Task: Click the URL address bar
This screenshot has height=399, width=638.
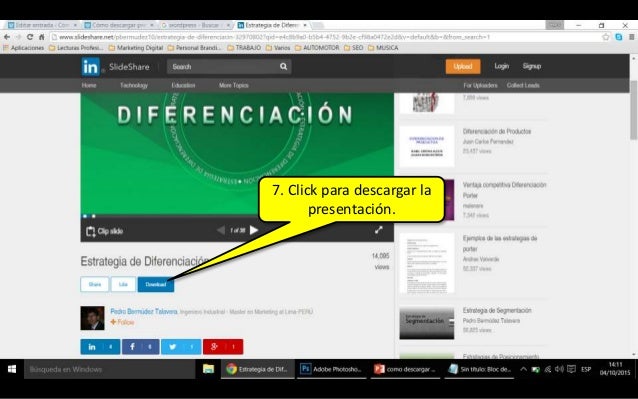Action: pyautogui.click(x=326, y=37)
